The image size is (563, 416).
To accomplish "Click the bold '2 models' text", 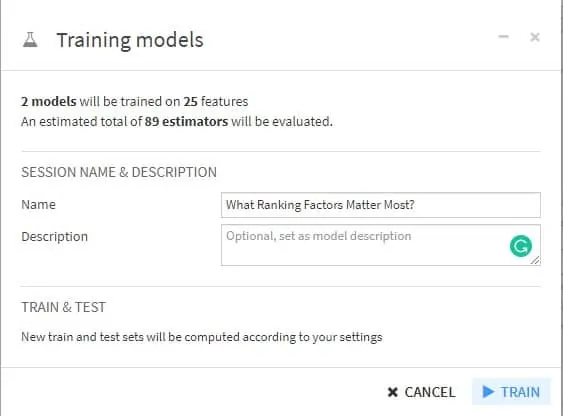I will (48, 102).
